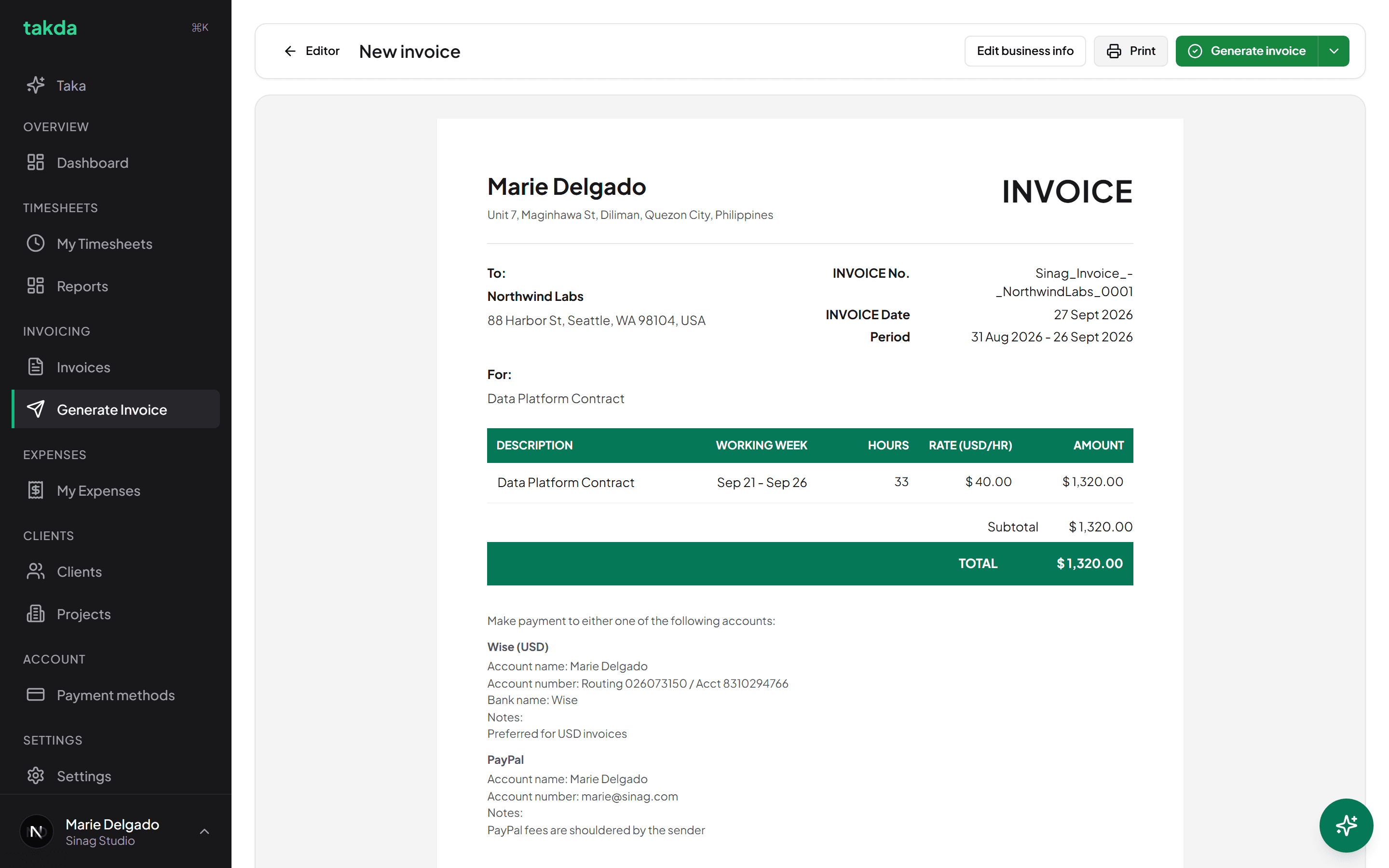Click the marie@sinag.com account line

point(583,796)
